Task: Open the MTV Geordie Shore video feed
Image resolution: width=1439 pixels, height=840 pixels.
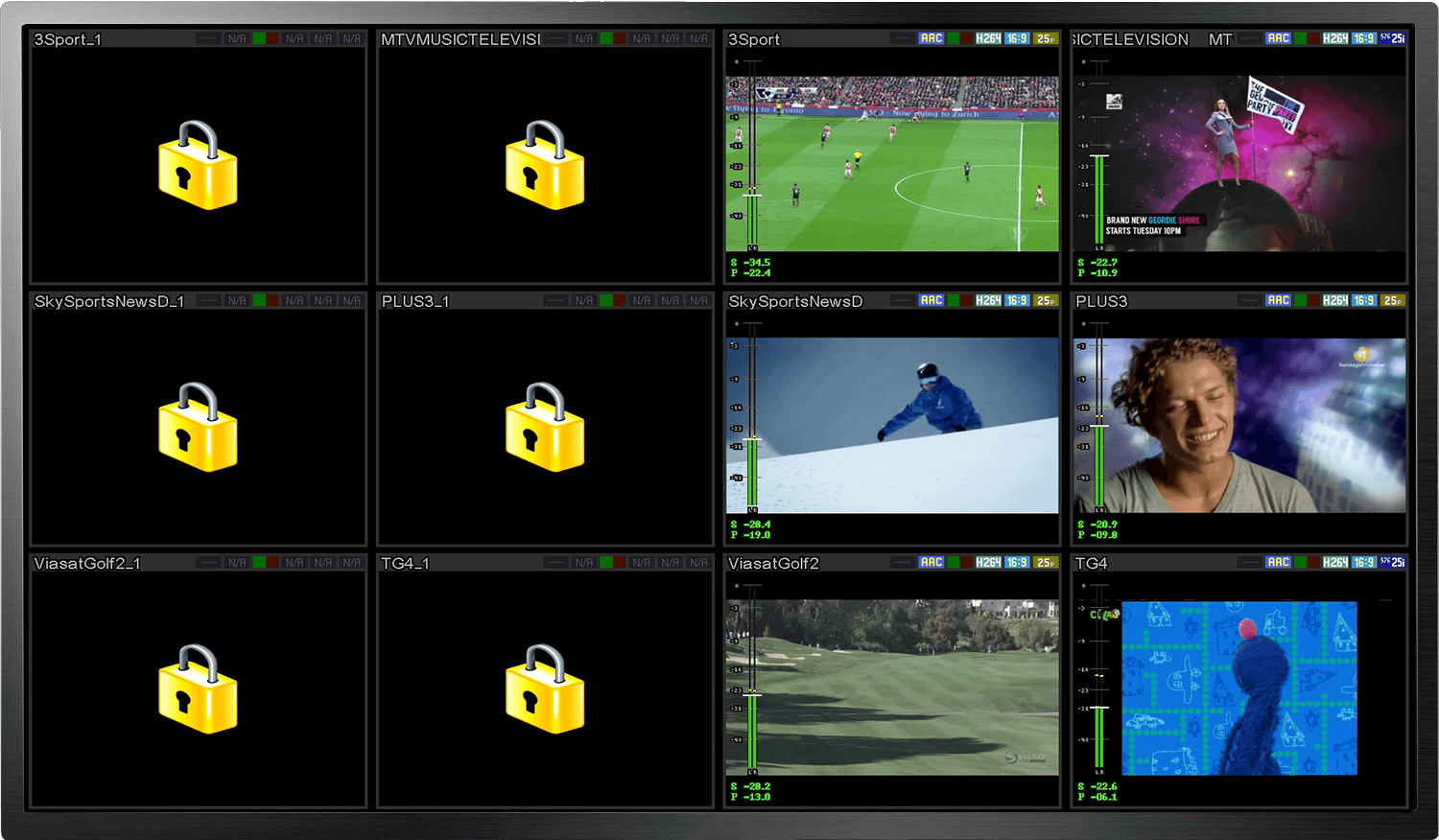Action: pos(1239,164)
